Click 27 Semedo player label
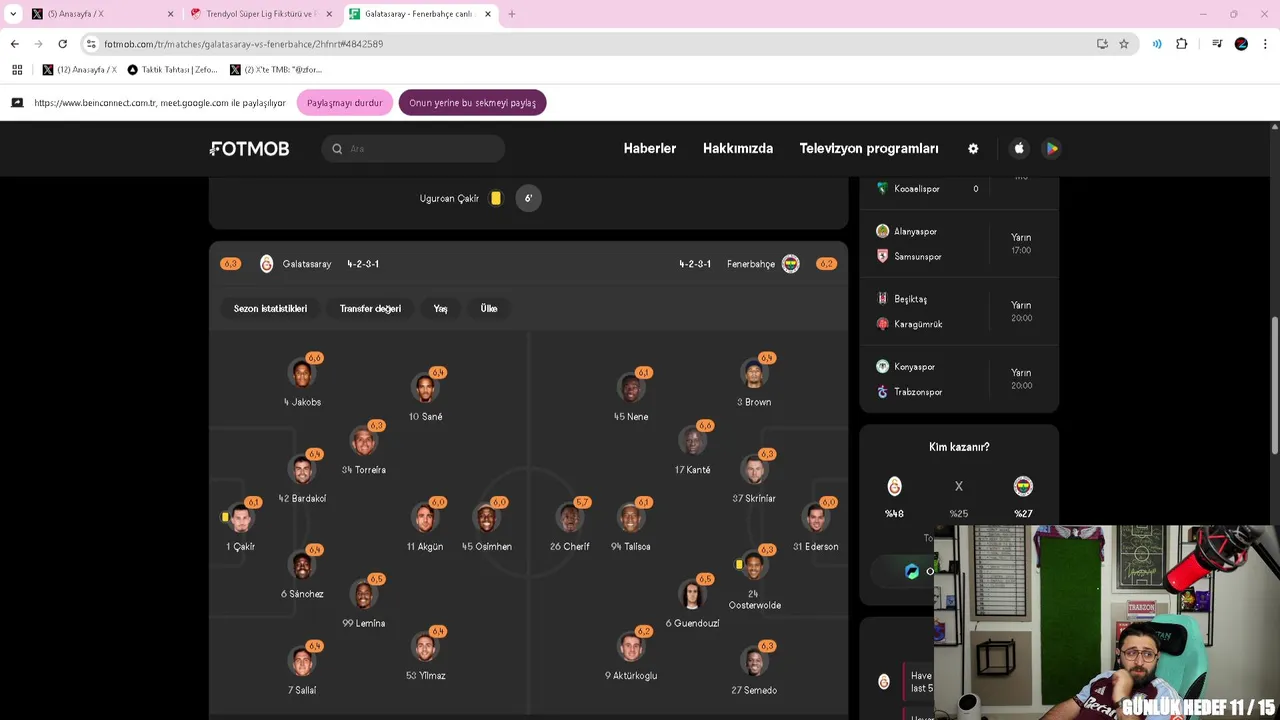The image size is (1280, 720). click(754, 690)
